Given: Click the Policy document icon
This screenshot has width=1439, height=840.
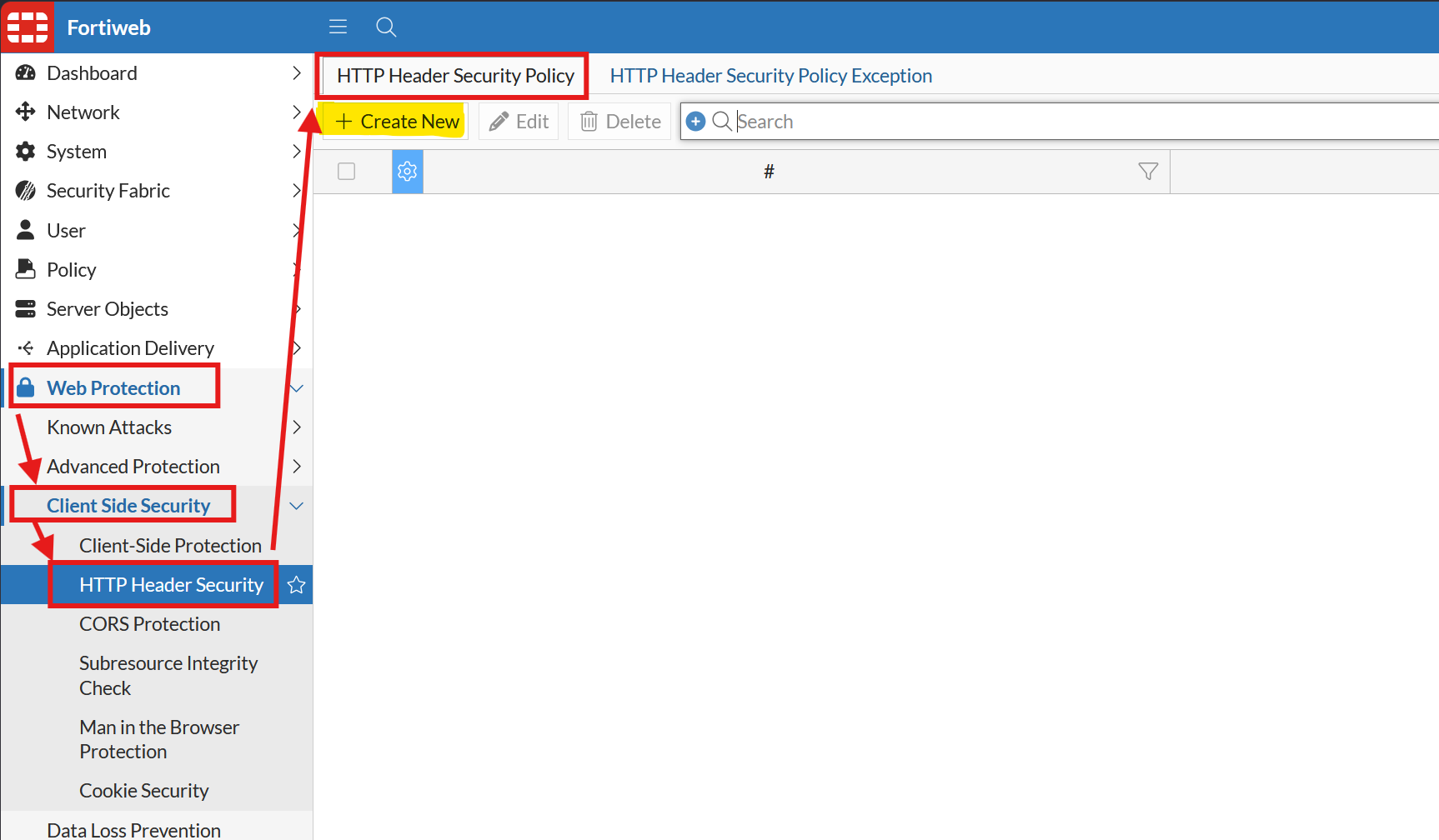Looking at the screenshot, I should (x=26, y=269).
